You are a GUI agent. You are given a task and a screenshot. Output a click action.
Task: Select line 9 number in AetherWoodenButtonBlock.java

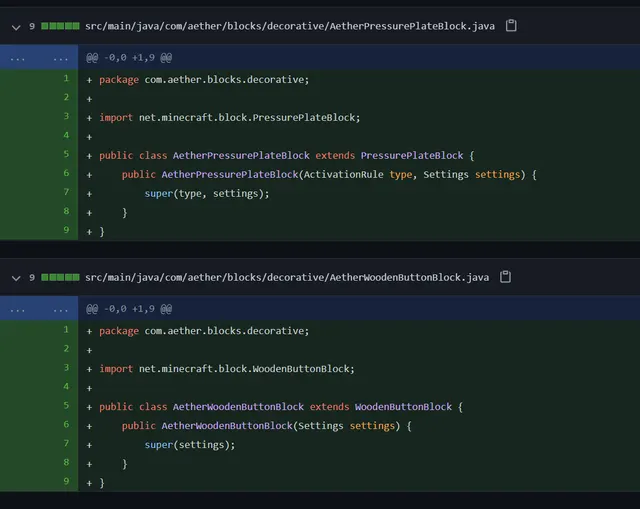(66, 481)
